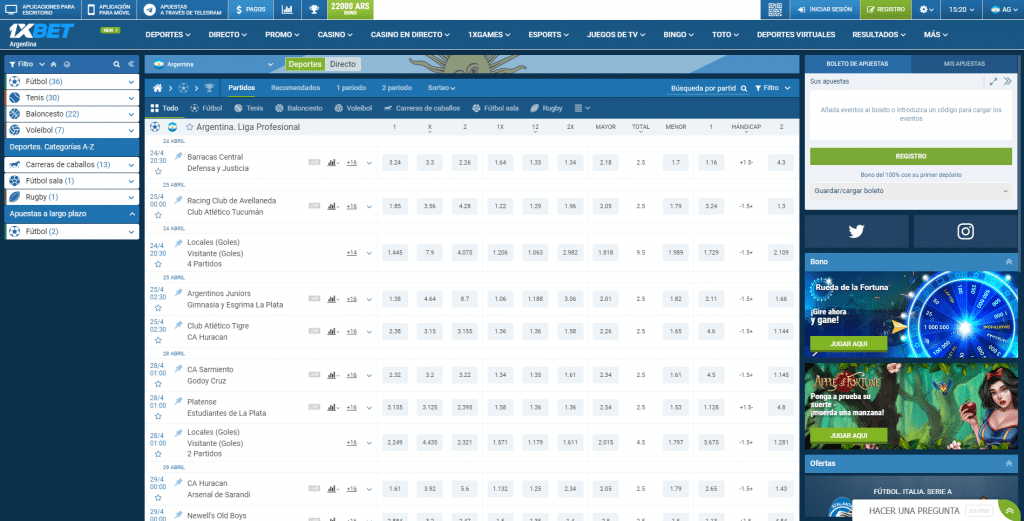Collapse the Bono panel with the chevron icon
Viewport: 1024px width, 521px height.
[x=1008, y=261]
